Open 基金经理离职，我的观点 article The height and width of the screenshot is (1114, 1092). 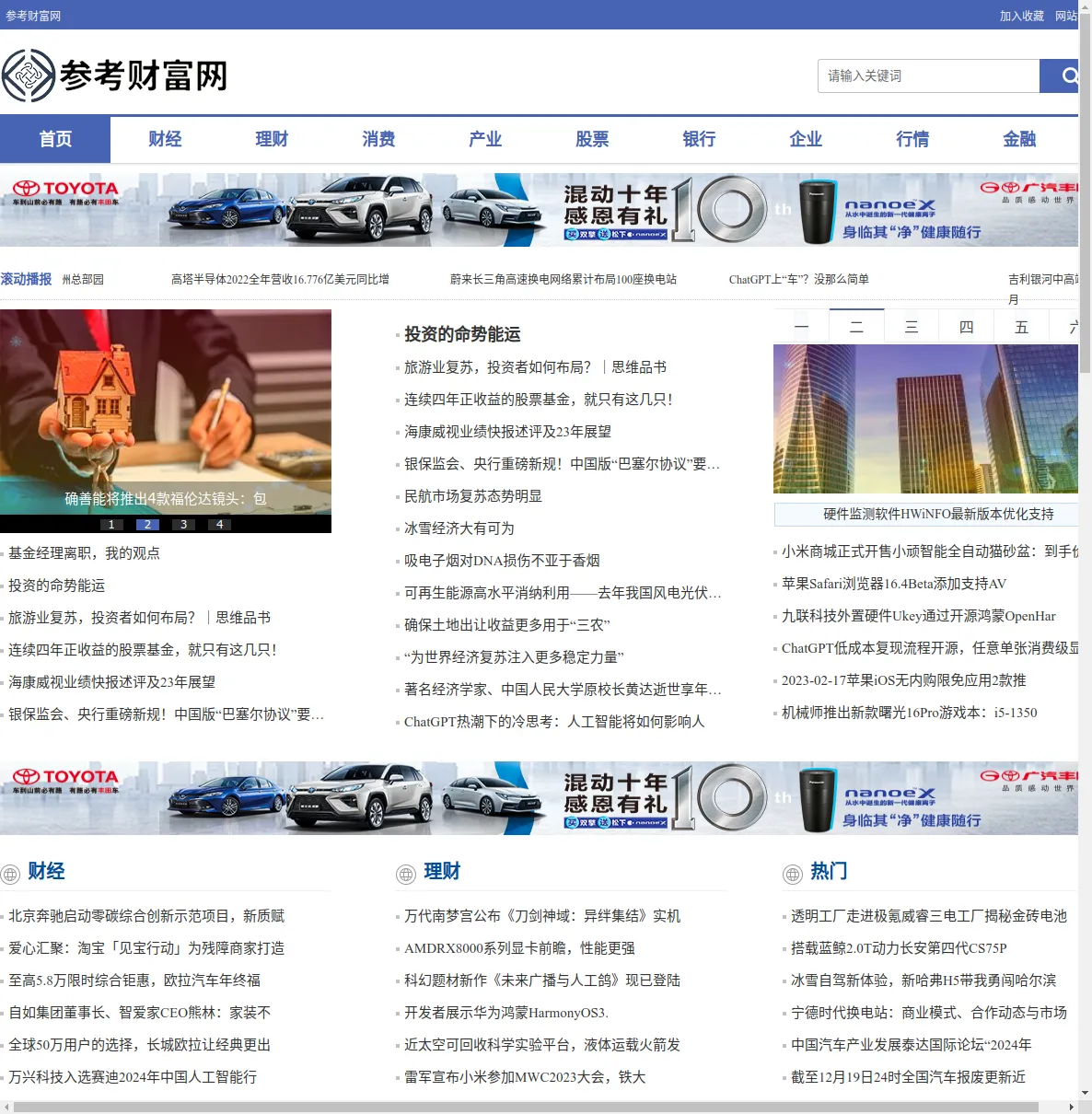click(84, 553)
